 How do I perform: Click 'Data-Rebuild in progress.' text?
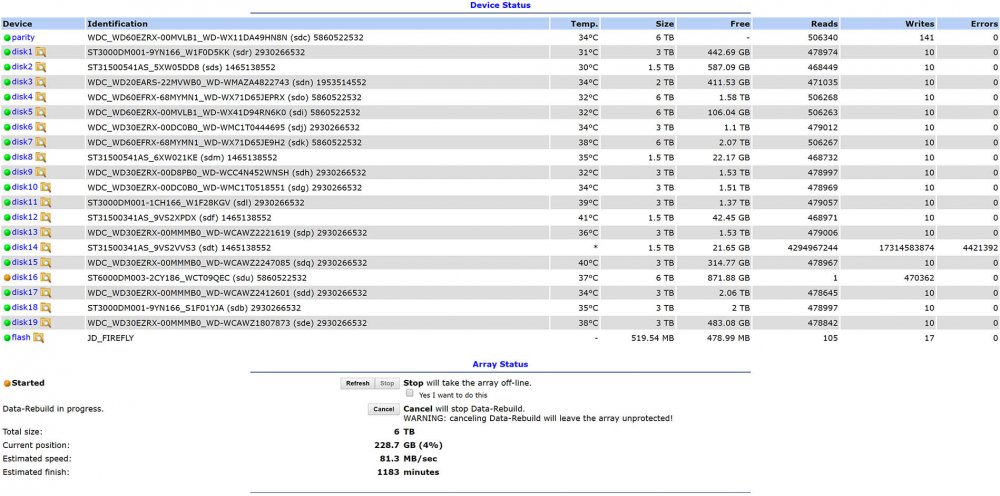click(x=53, y=409)
